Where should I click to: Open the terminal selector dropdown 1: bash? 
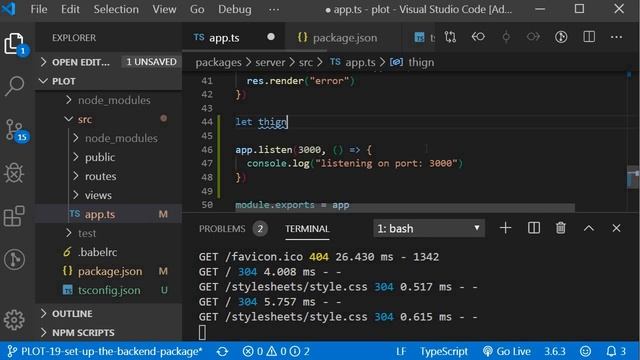tap(429, 228)
